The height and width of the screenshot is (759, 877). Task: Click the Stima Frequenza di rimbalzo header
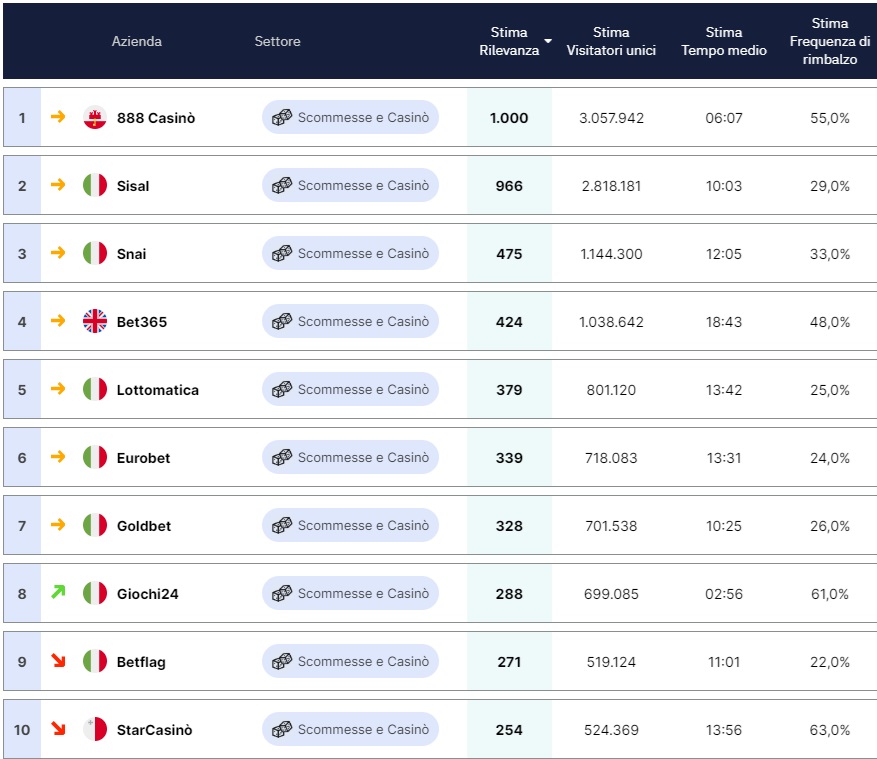tap(829, 41)
